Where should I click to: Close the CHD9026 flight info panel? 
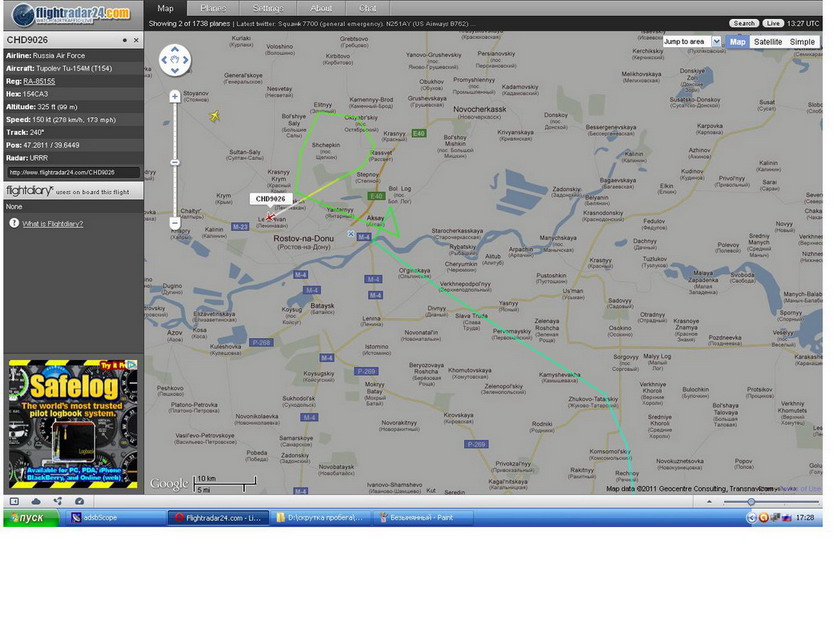click(136, 40)
